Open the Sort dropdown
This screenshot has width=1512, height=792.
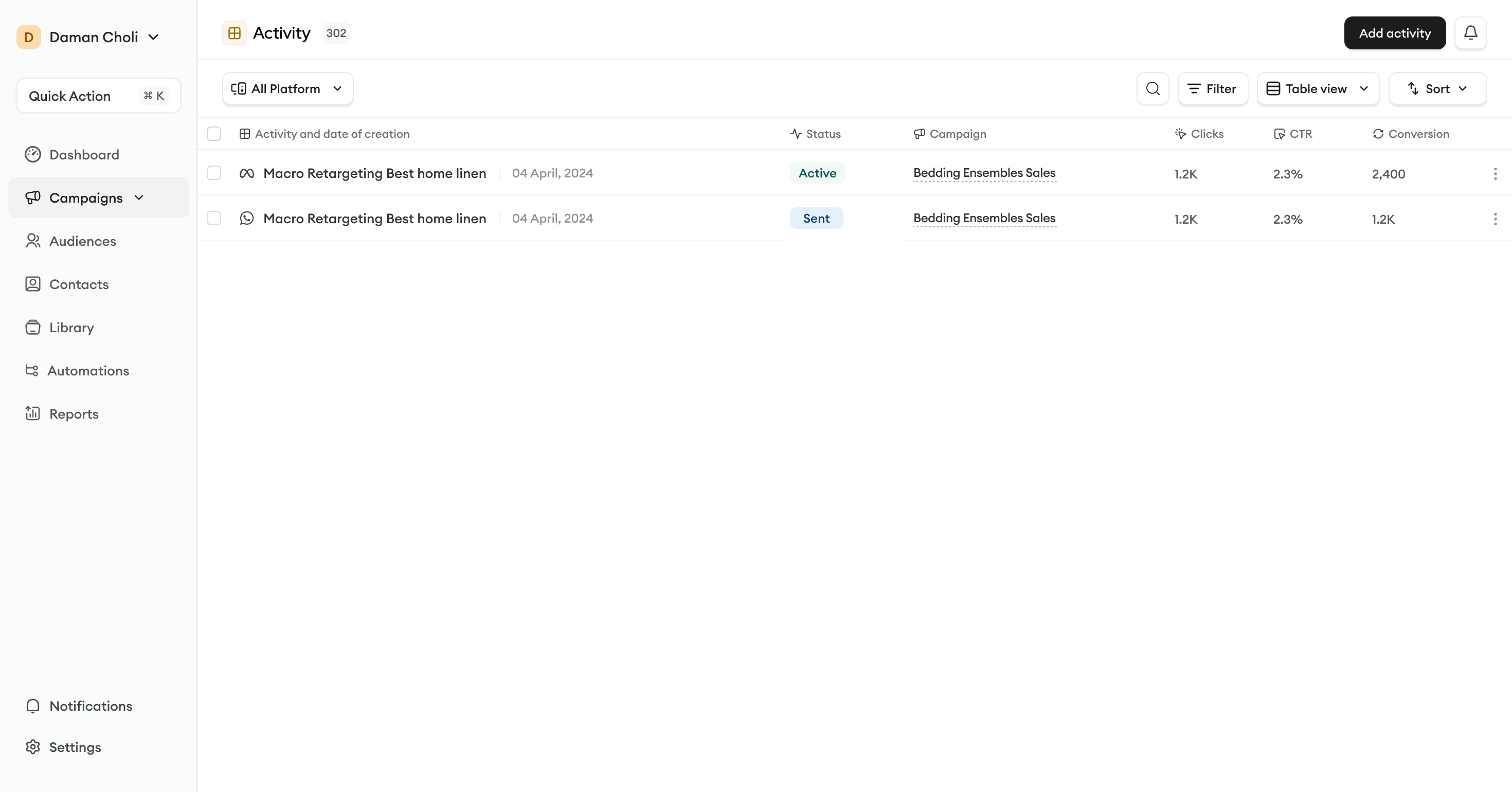tap(1437, 88)
